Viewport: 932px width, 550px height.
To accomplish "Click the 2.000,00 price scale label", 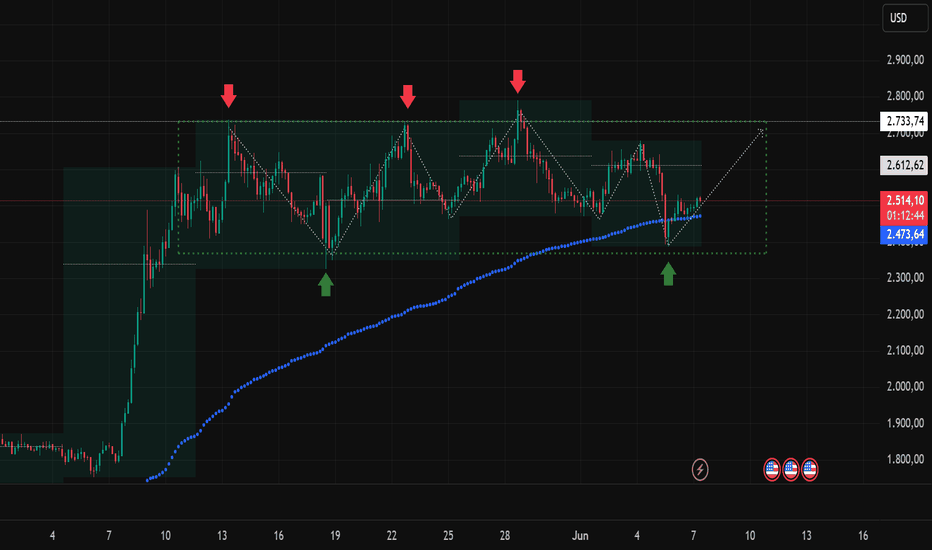I will click(905, 386).
